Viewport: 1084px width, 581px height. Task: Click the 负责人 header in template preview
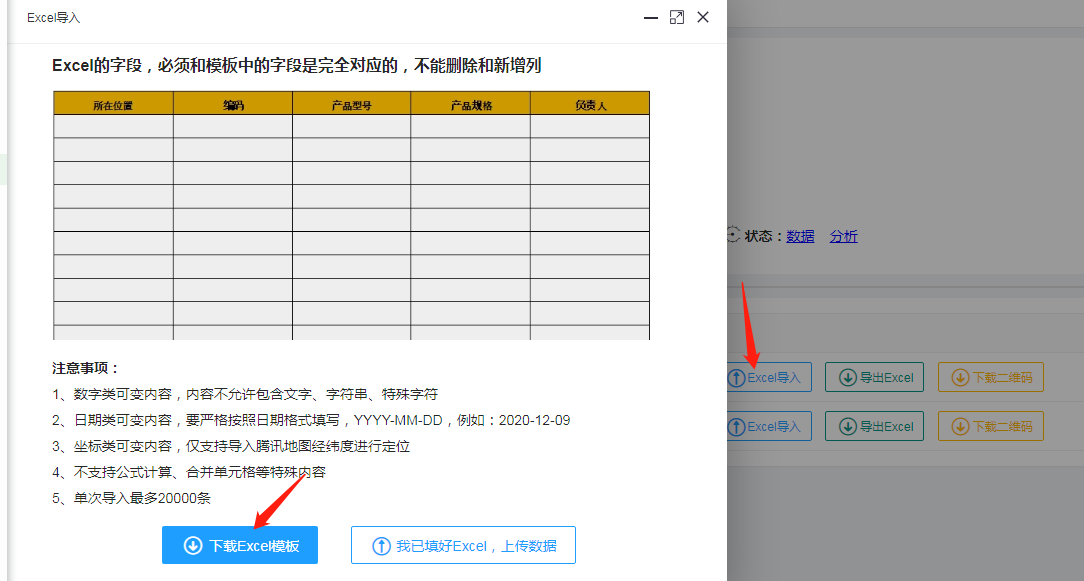tap(590, 104)
